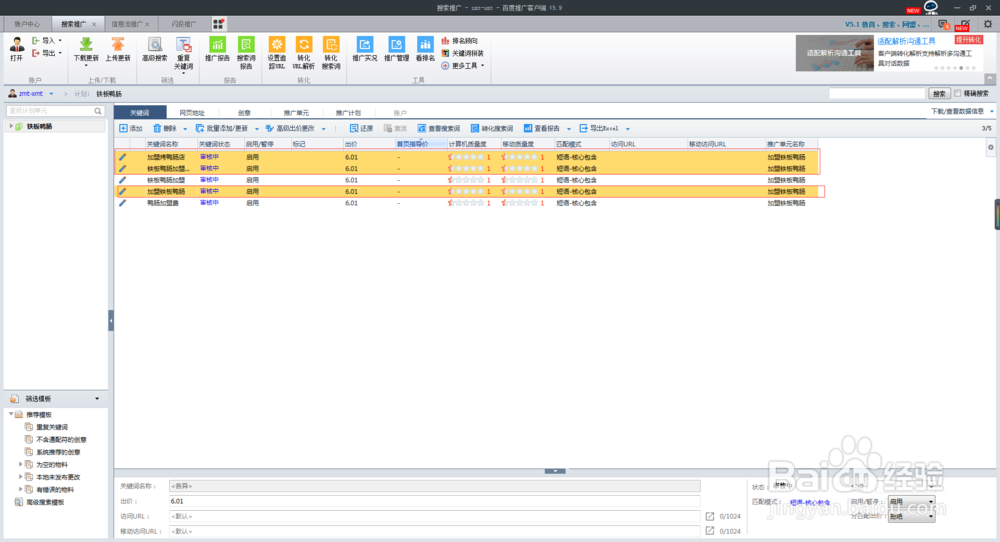Click the 排名倾向 tool
Screen dimensions: 1000x542
(459, 41)
